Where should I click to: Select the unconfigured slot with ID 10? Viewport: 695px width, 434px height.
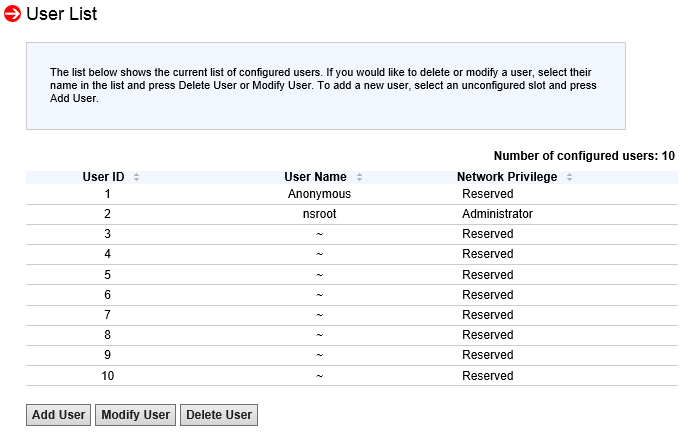[x=352, y=375]
